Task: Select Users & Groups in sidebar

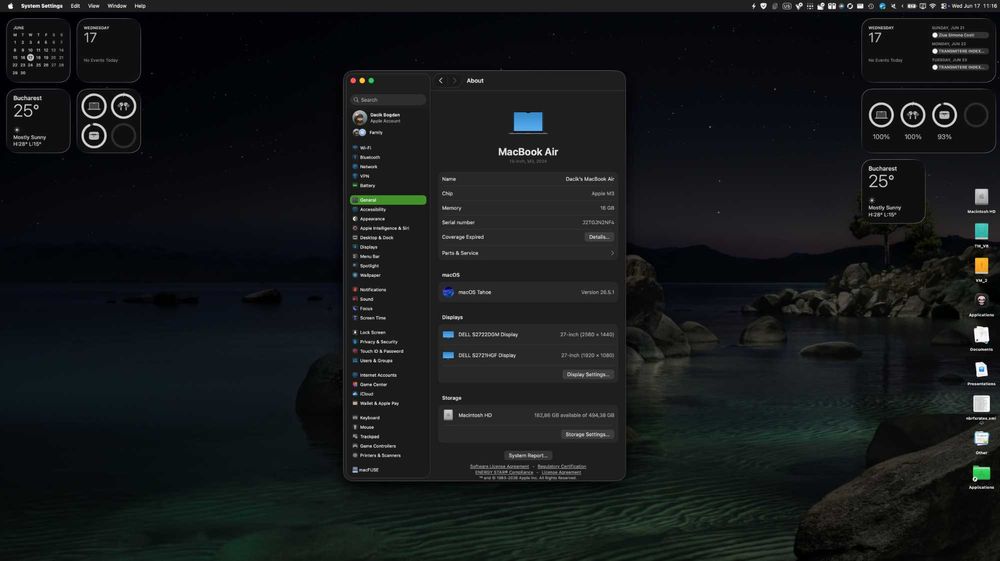Action: pyautogui.click(x=388, y=361)
